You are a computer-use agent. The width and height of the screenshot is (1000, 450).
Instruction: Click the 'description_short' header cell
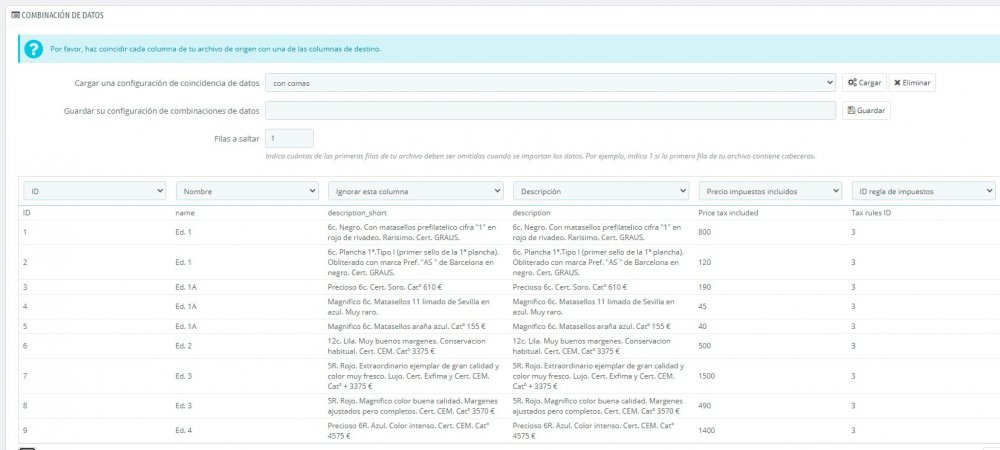click(355, 213)
